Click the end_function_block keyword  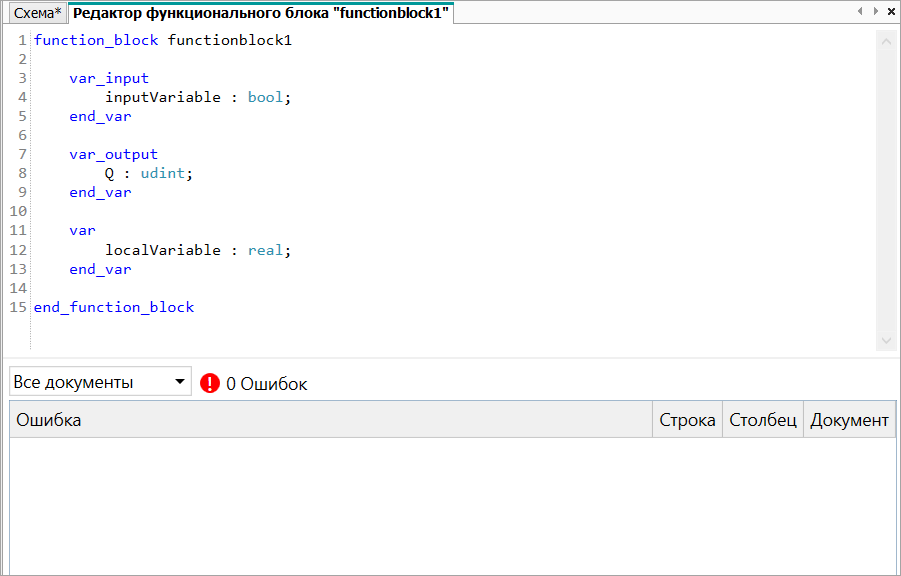(114, 308)
